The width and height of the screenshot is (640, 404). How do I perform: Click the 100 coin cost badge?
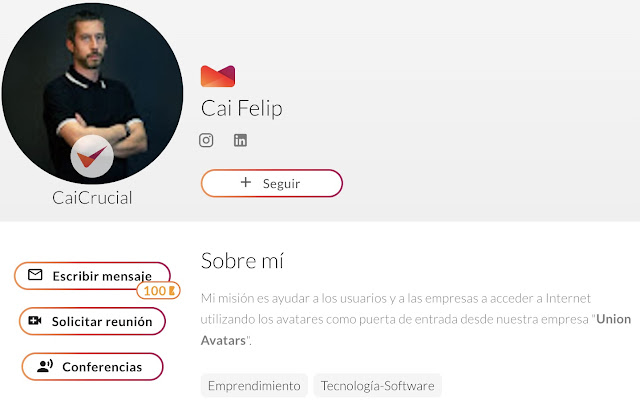coord(158,291)
